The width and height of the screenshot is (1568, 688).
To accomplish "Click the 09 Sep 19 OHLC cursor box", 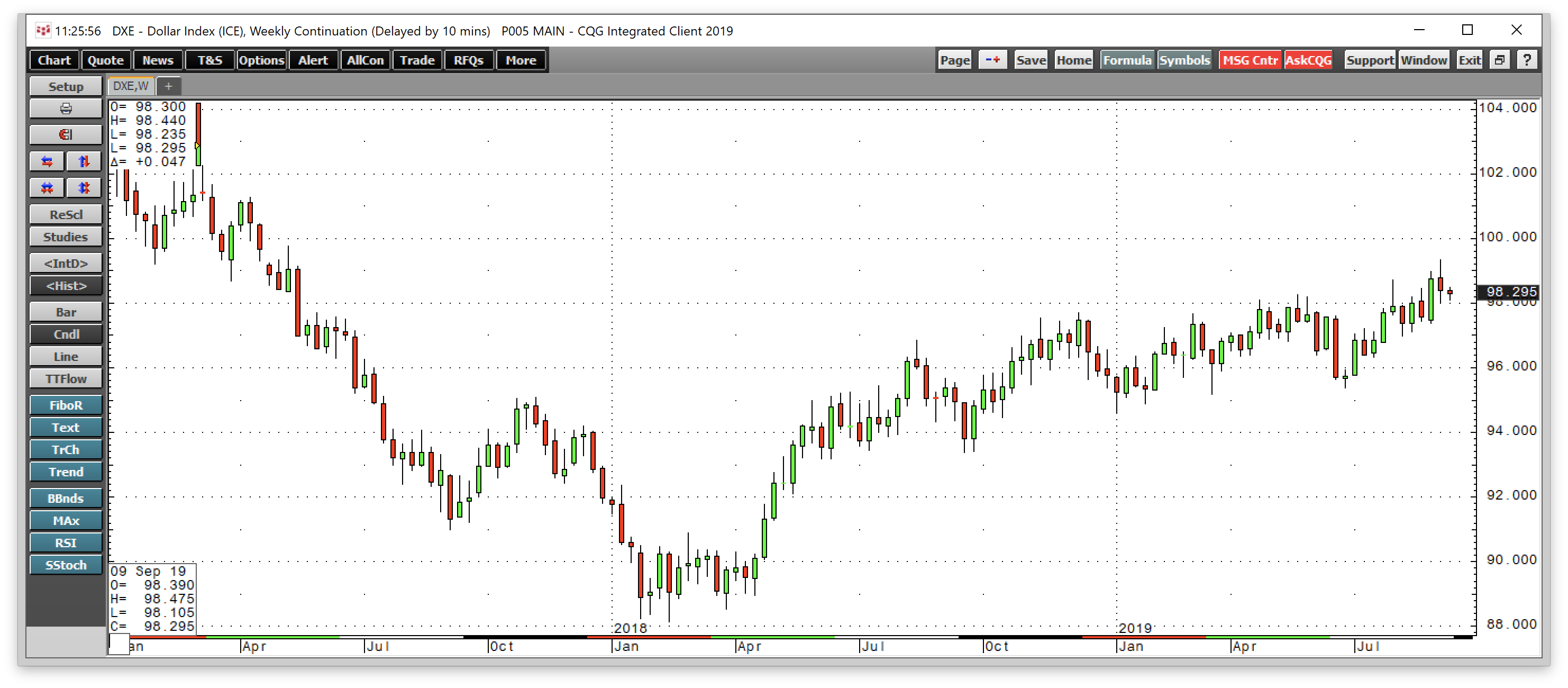I will click(153, 599).
